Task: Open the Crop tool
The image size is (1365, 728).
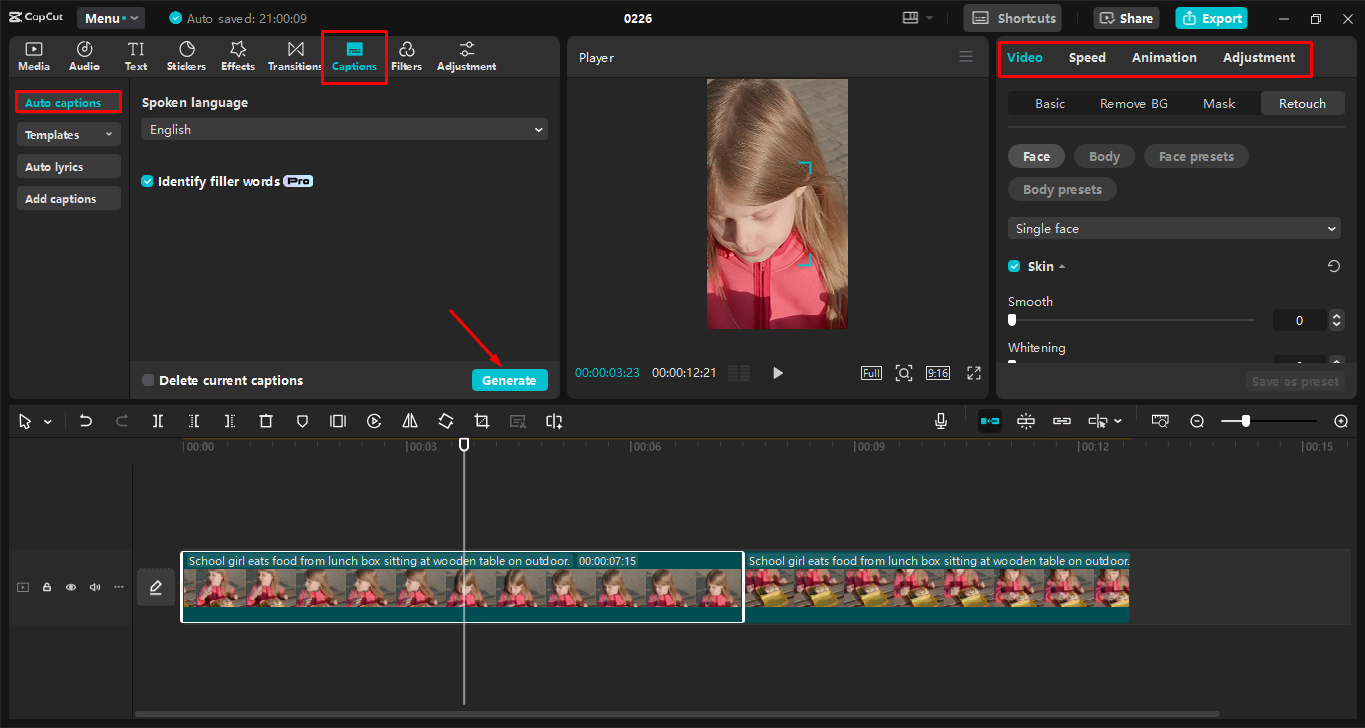Action: [481, 421]
